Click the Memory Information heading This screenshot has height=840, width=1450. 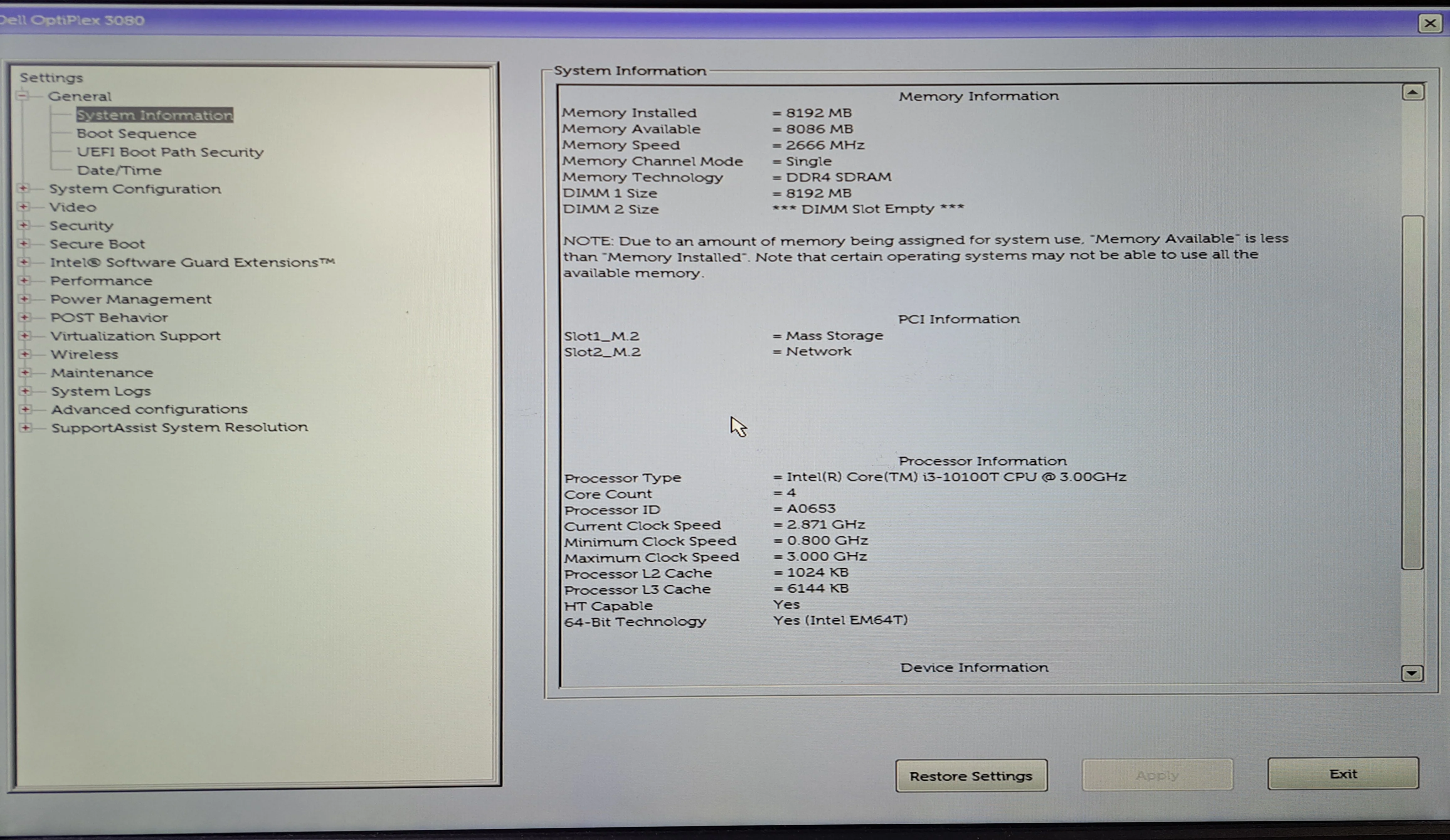979,96
